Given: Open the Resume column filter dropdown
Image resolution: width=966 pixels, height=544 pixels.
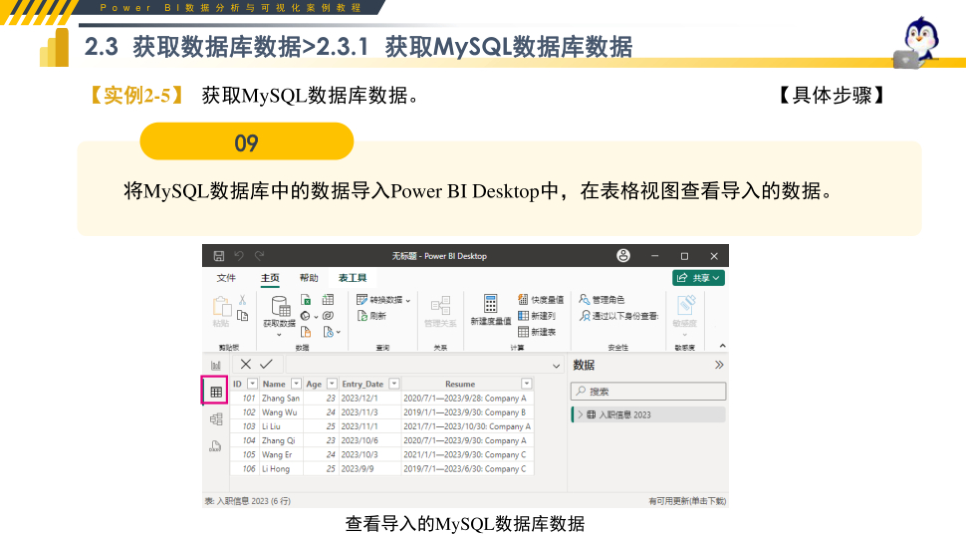Looking at the screenshot, I should coord(527,384).
